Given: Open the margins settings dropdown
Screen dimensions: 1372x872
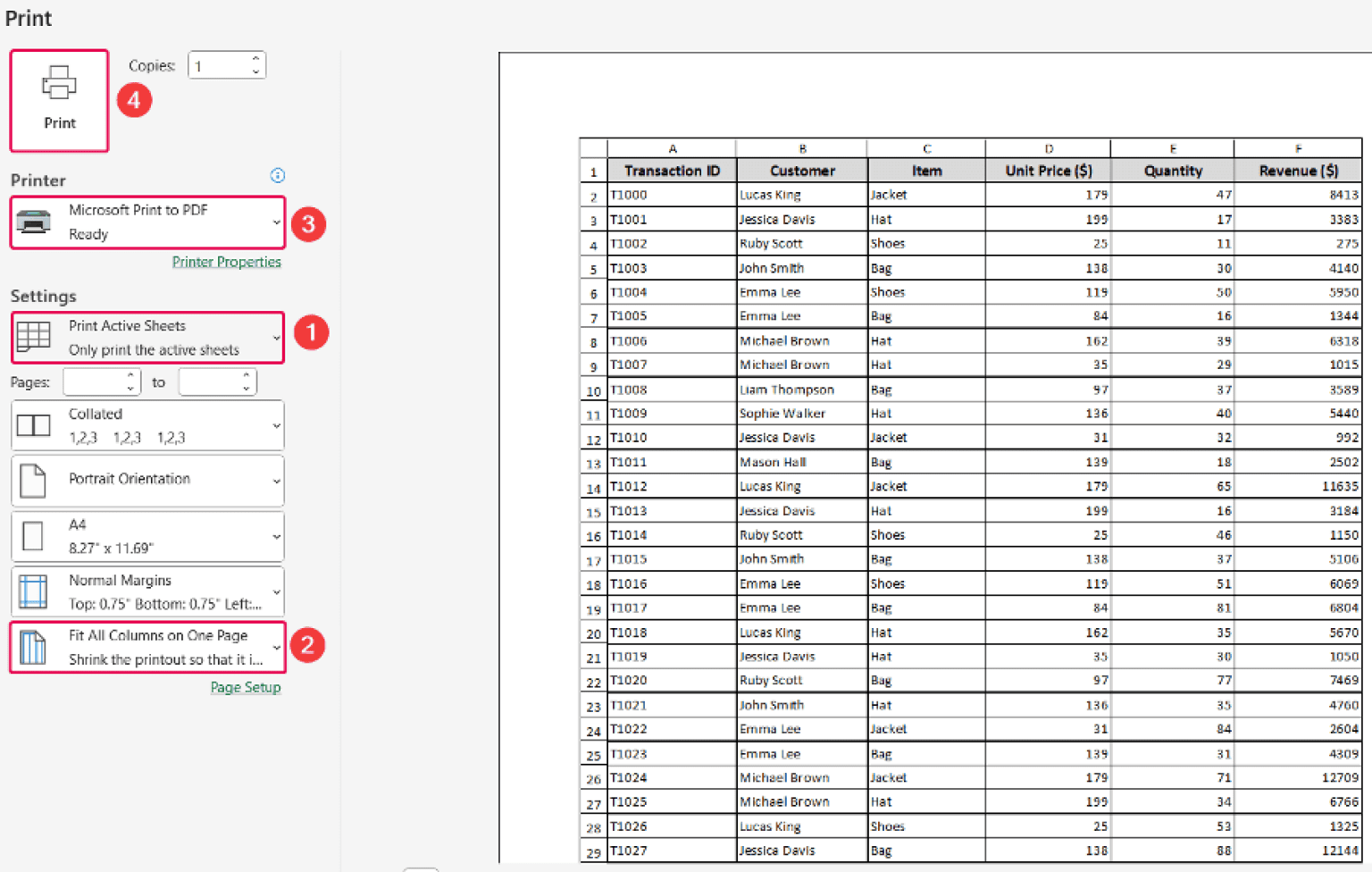Looking at the screenshot, I should (275, 591).
